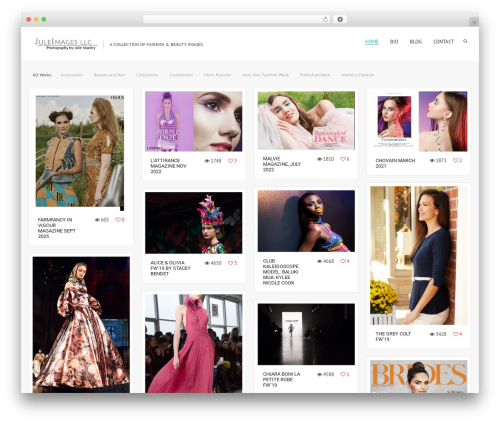Like Chiara Boni La Petite Robe heart icon
The height and width of the screenshot is (423, 500).
point(342,374)
